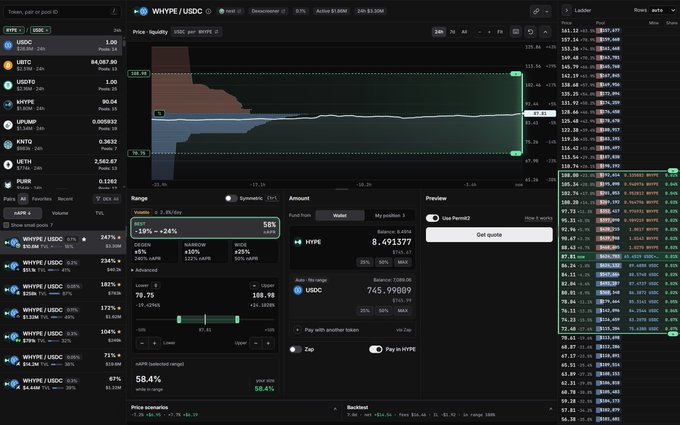Choose the DEGEN ±5% range preset
Image resolution: width=680 pixels, height=425 pixels.
point(154,252)
